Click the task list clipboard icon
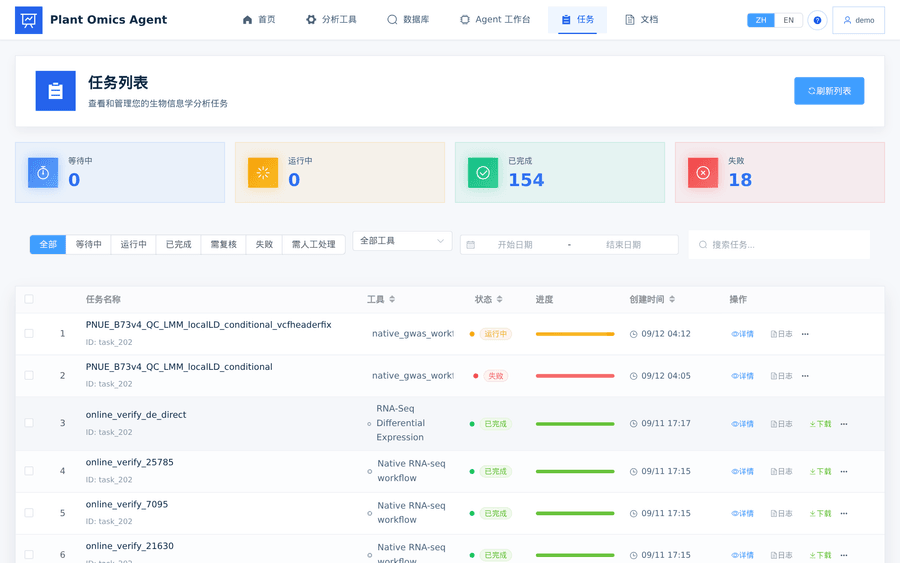The width and height of the screenshot is (900, 563). tap(56, 91)
